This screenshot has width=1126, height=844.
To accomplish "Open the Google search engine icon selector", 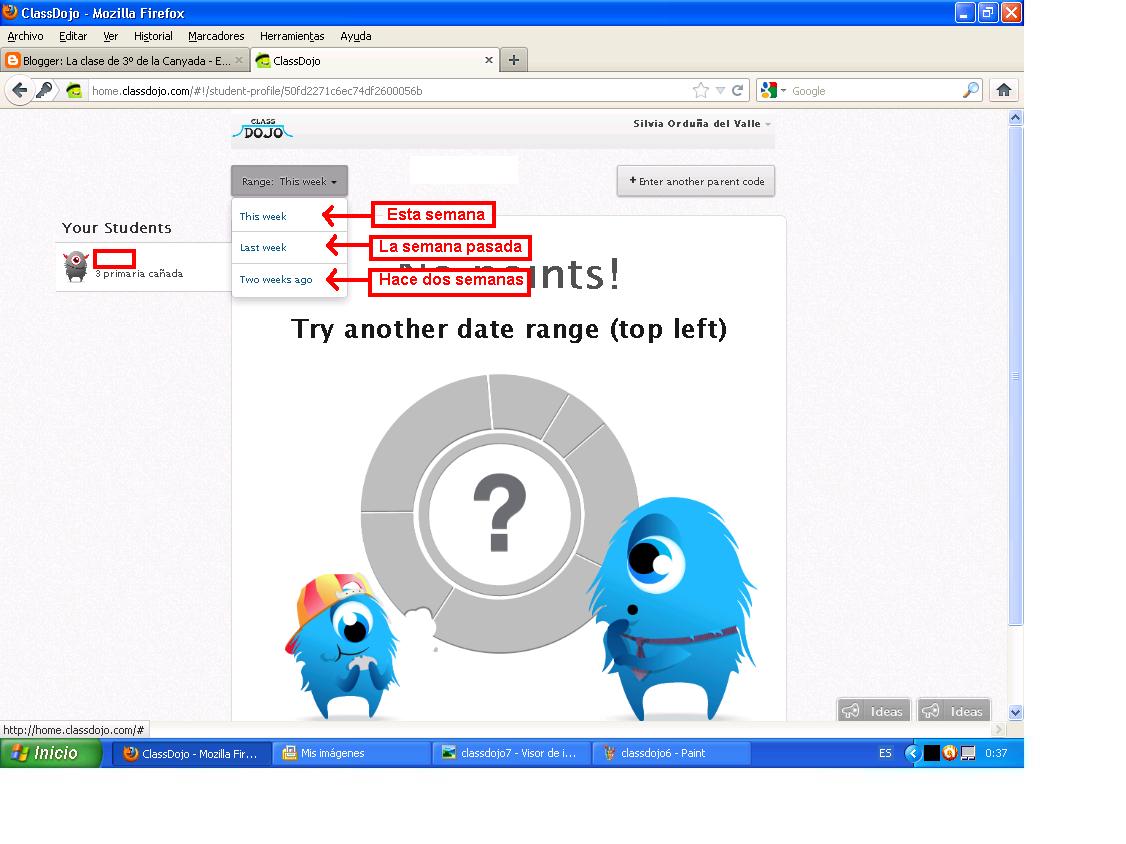I will 773,91.
